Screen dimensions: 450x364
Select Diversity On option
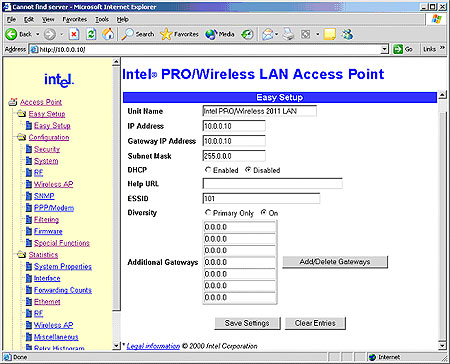pos(264,213)
